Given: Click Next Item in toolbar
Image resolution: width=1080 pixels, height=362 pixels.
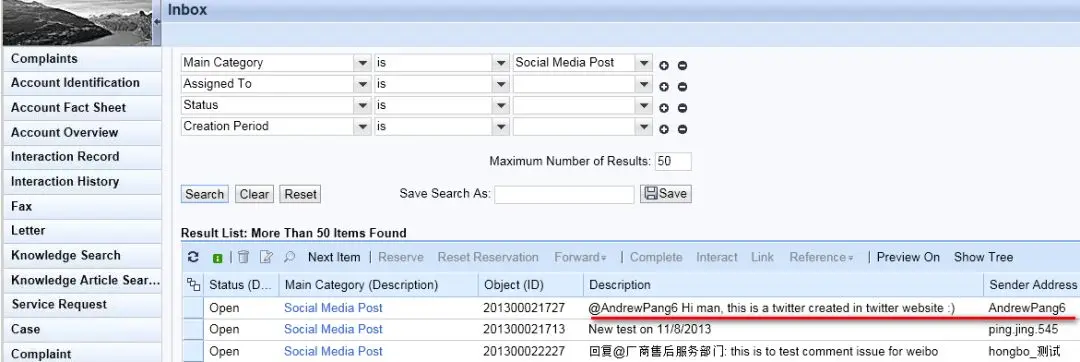Looking at the screenshot, I should pos(334,257).
